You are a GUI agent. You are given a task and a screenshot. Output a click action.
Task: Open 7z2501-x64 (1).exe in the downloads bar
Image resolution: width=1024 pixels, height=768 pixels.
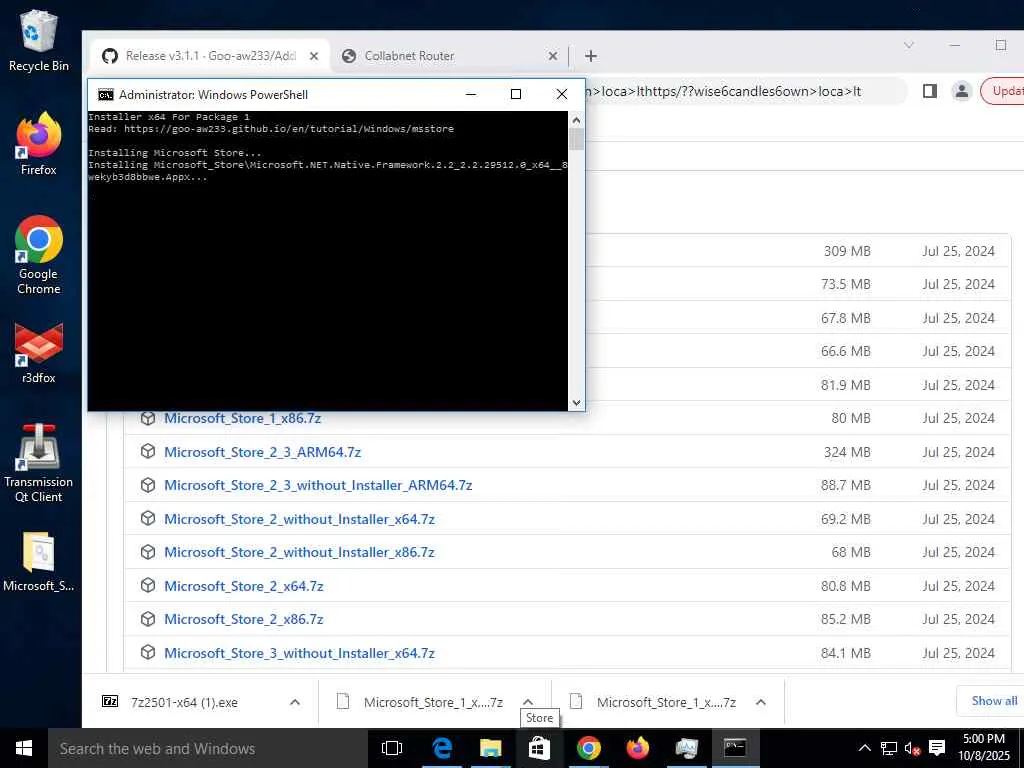184,702
